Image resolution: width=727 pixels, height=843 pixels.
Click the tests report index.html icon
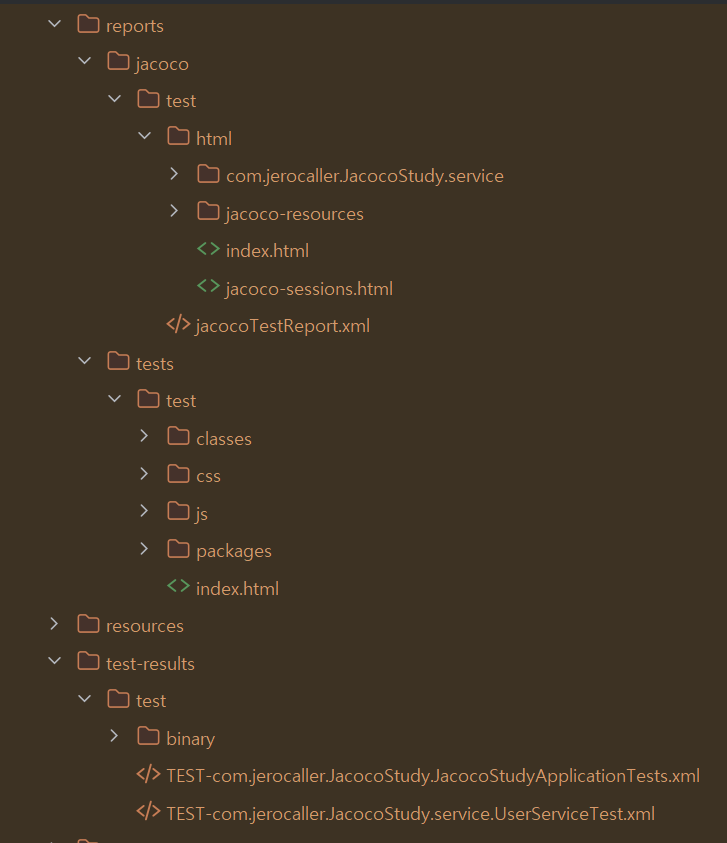pyautogui.click(x=178, y=588)
